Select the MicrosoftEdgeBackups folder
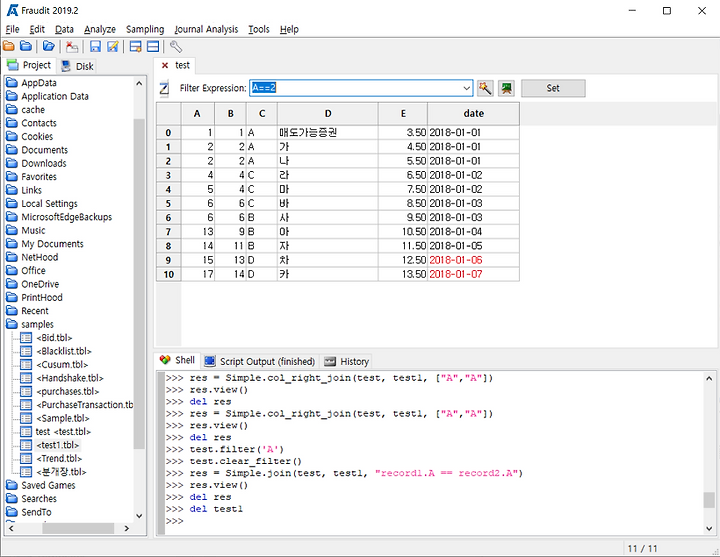 tap(67, 217)
